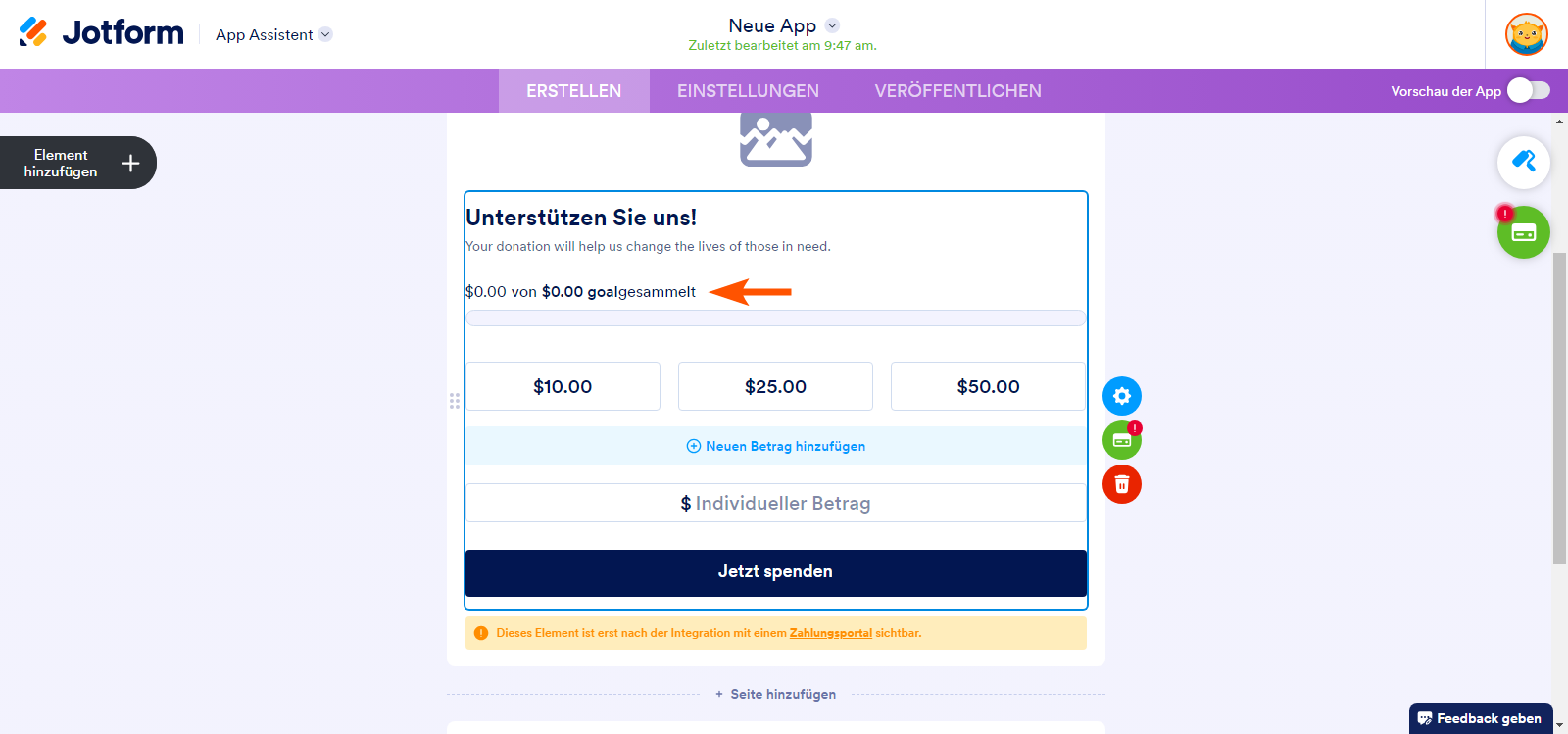The image size is (1568, 734).
Task: Open the user avatar menu
Action: 1526,34
